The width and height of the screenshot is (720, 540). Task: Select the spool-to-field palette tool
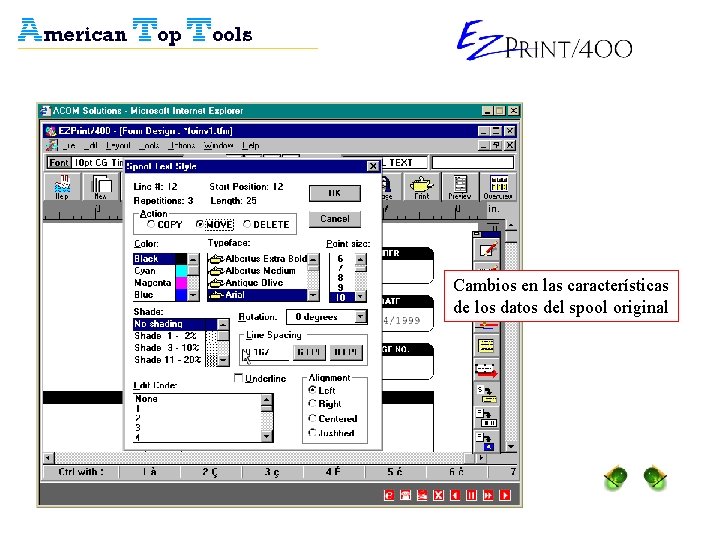tap(486, 394)
